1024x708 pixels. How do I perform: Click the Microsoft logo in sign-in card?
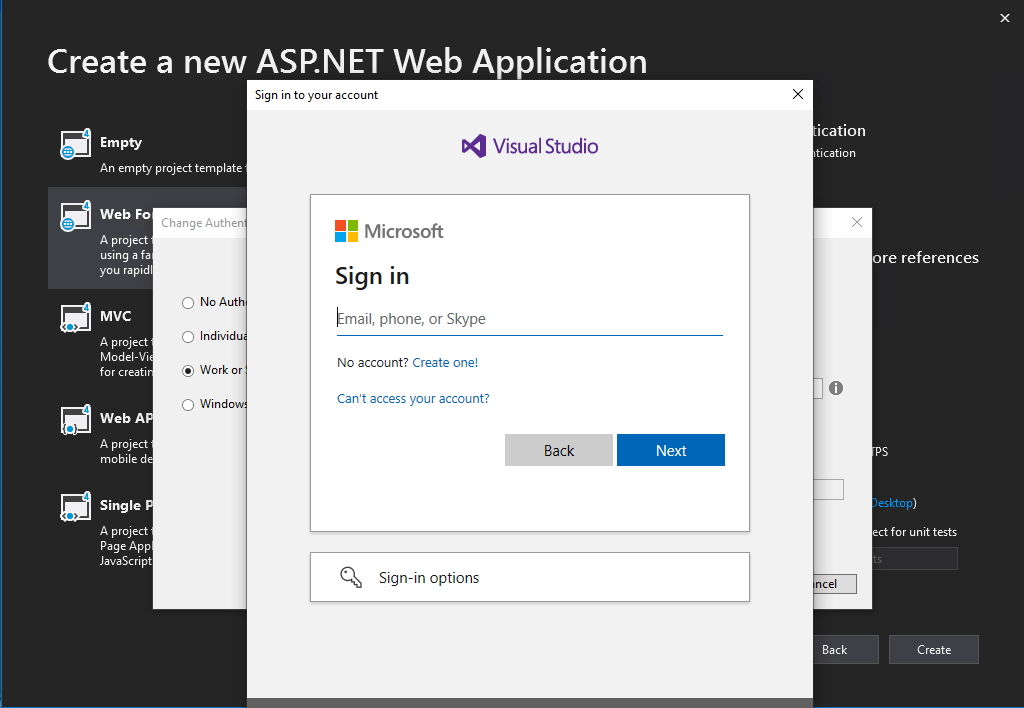point(389,231)
